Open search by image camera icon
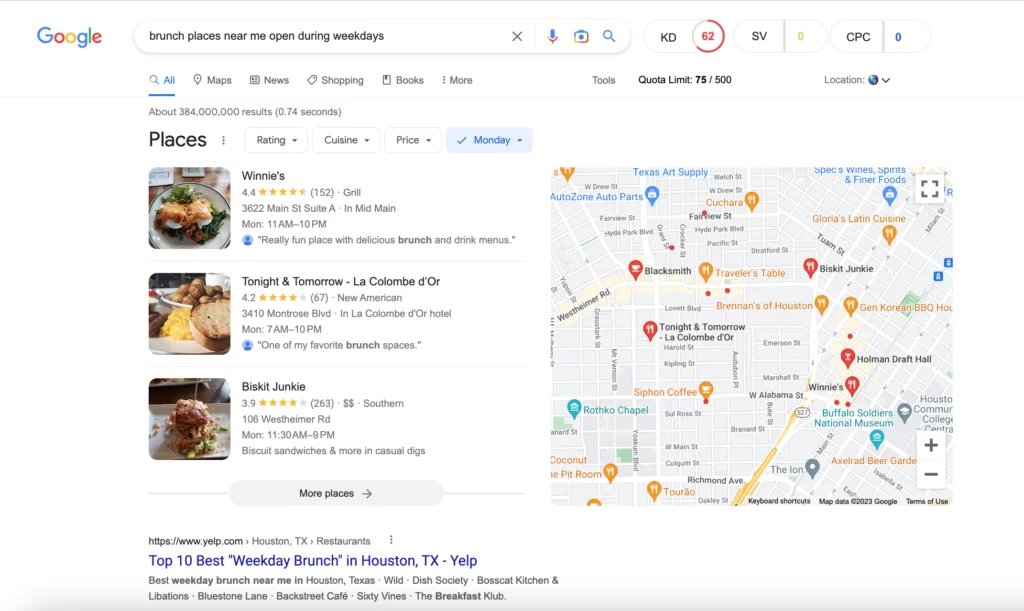Viewport: 1024px width, 611px height. [x=581, y=36]
